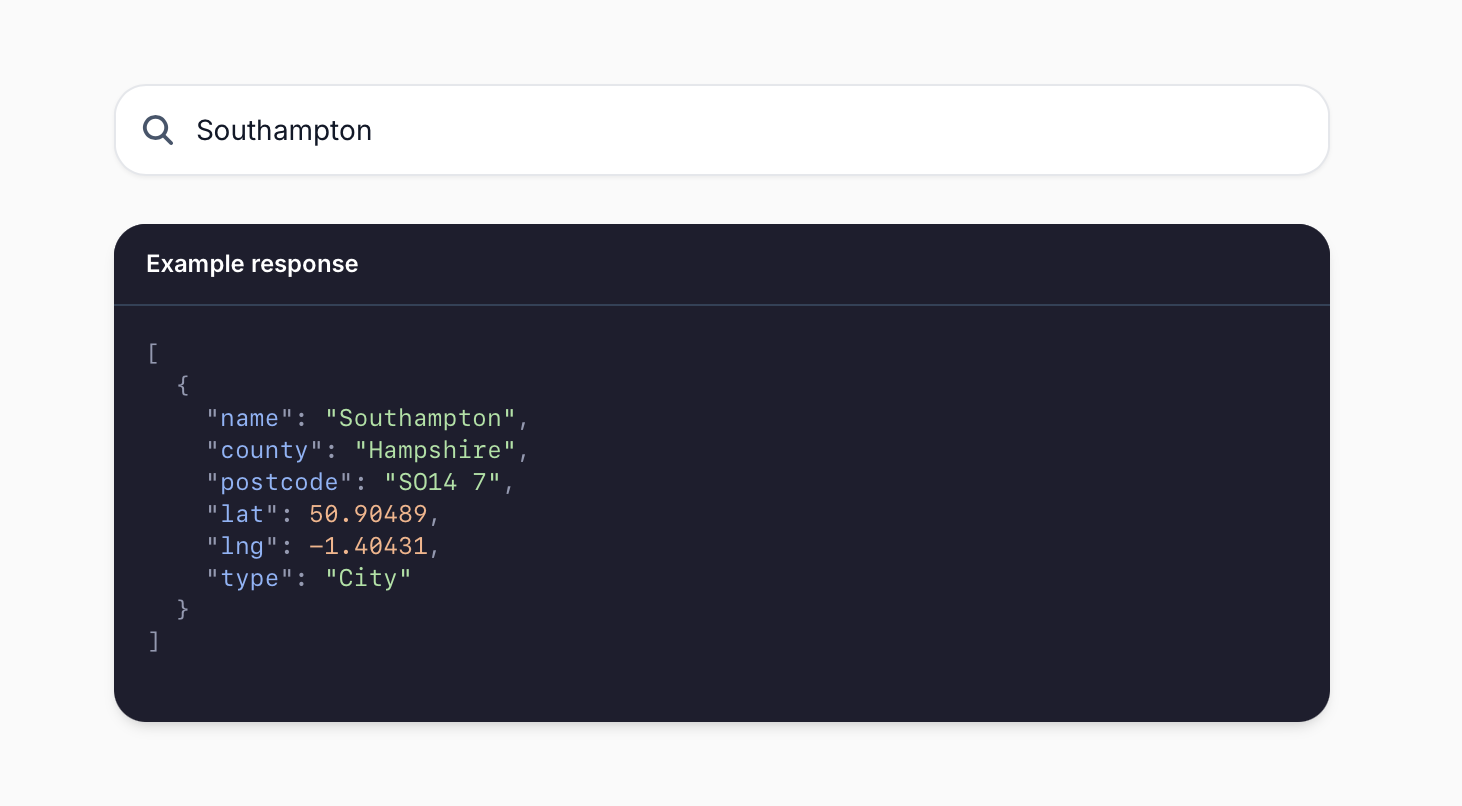The image size is (1462, 806).
Task: Click the "Hampshire" county value
Action: coord(435,450)
